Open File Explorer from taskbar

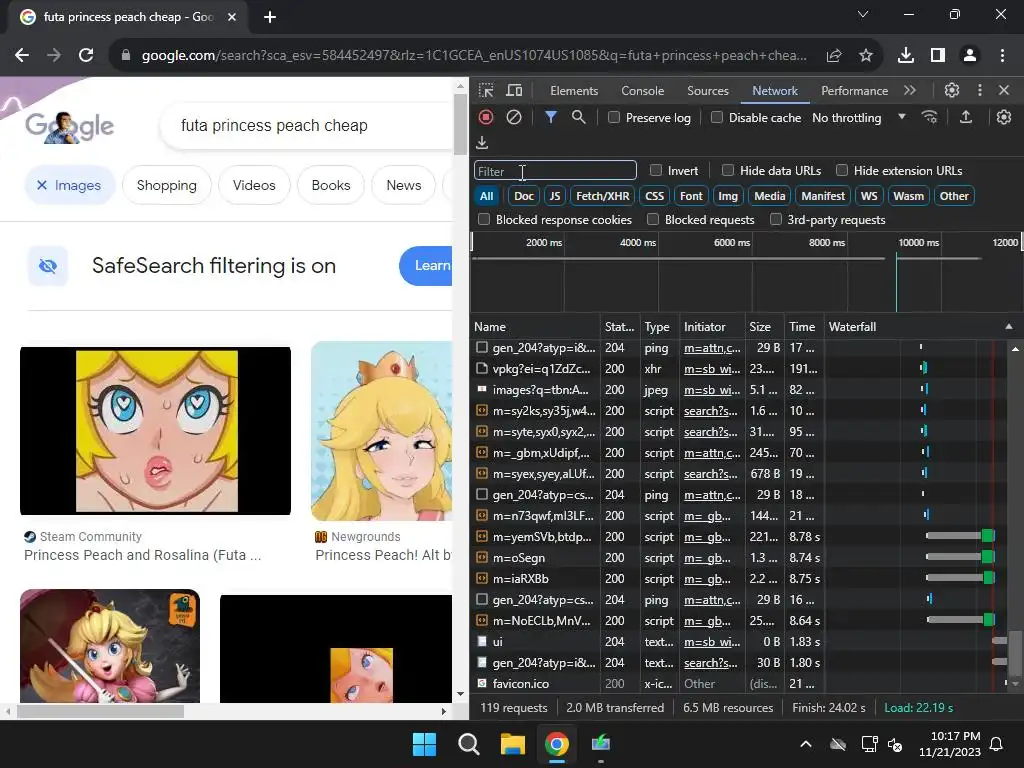pos(513,744)
